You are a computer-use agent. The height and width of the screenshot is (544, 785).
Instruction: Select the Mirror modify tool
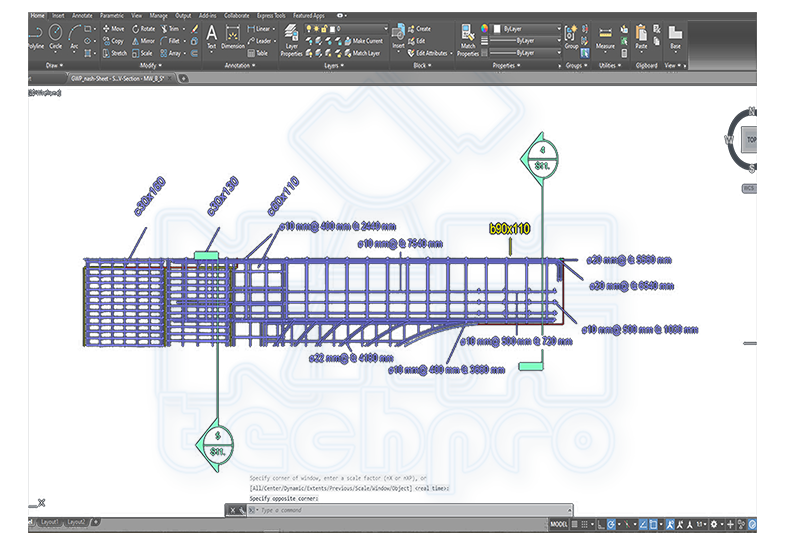click(x=143, y=41)
